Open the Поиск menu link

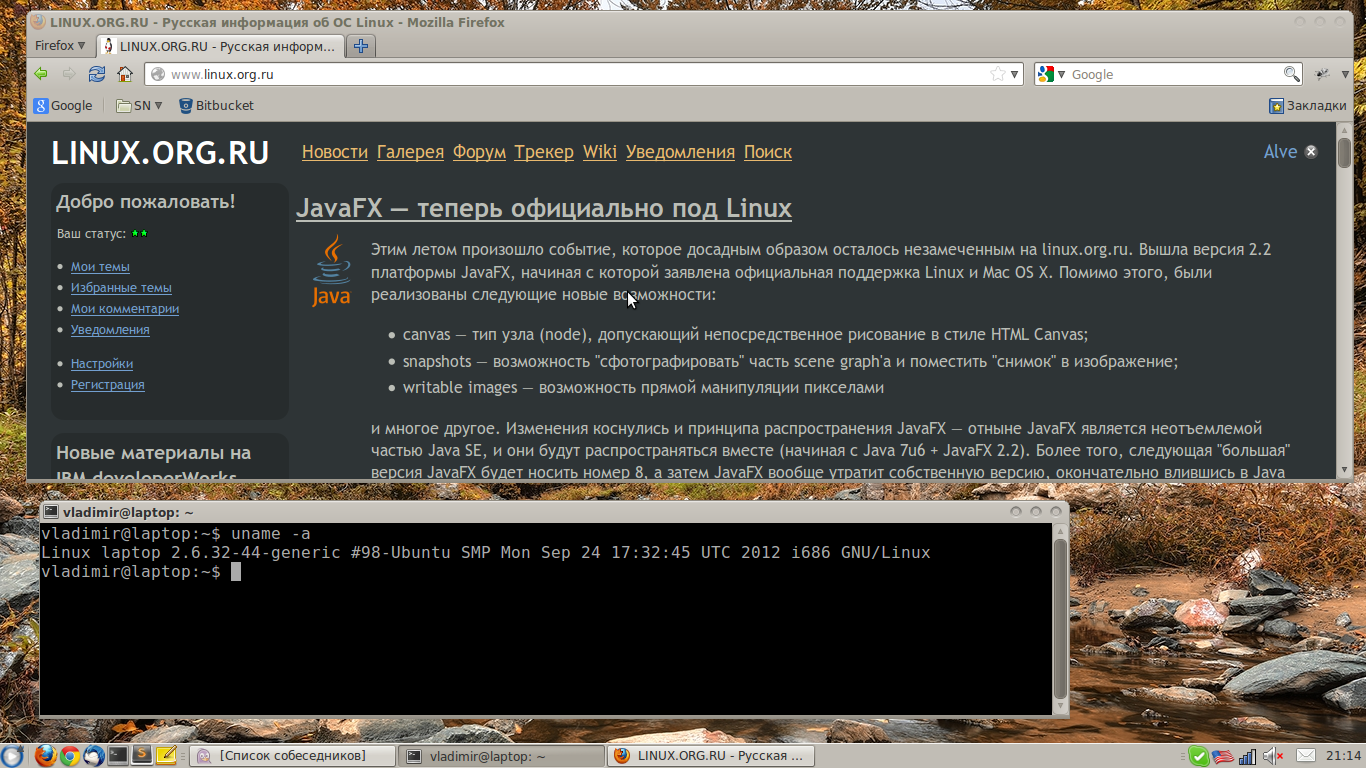click(x=768, y=152)
